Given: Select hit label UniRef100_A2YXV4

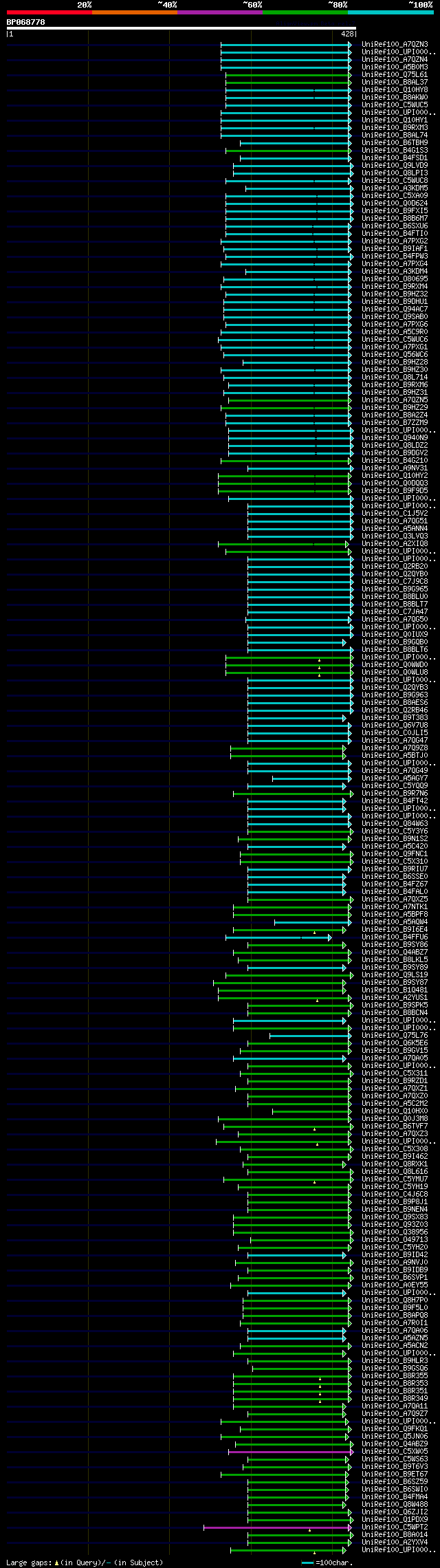Looking at the screenshot, I should [x=395, y=1543].
